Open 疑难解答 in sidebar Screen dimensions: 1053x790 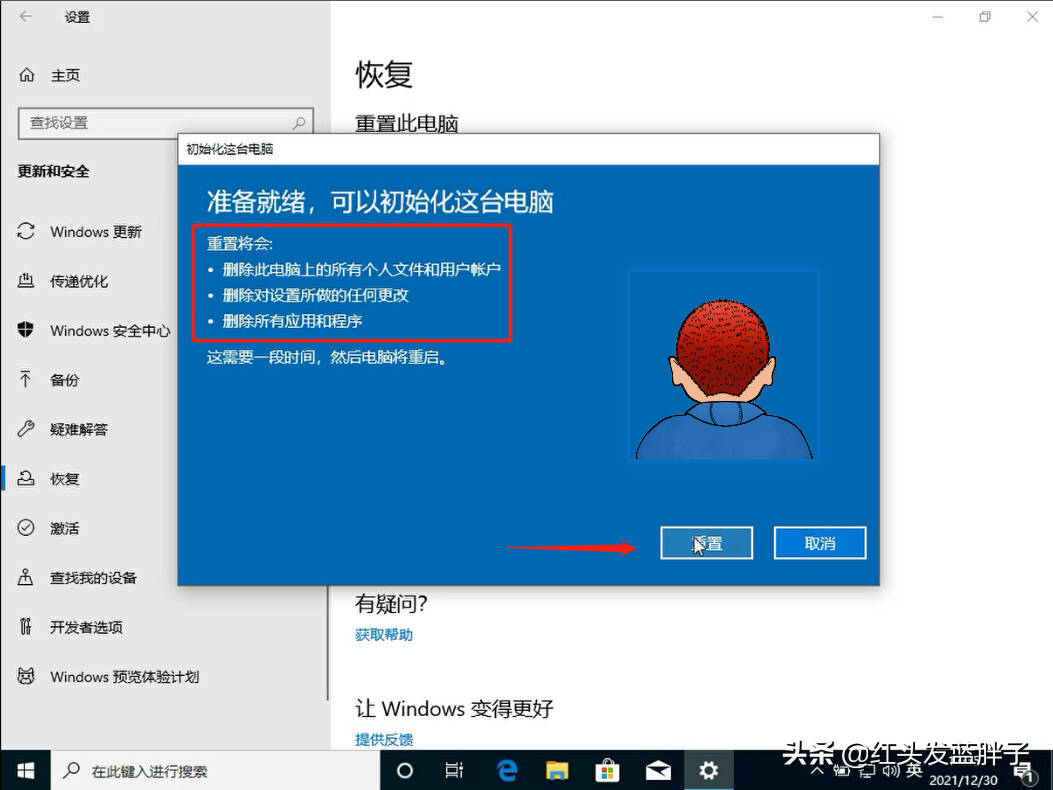click(x=79, y=429)
